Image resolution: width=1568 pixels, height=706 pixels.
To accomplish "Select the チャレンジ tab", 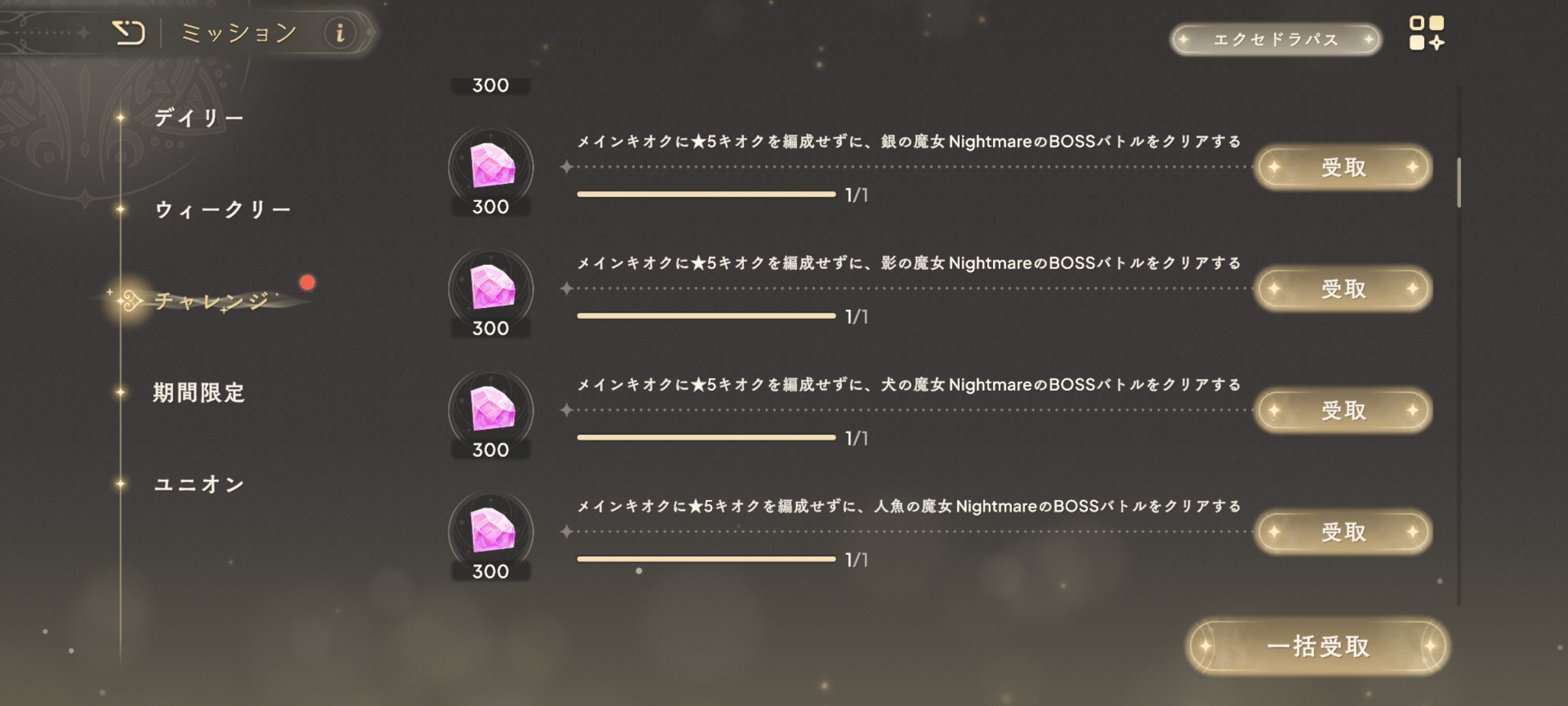I will tap(212, 301).
